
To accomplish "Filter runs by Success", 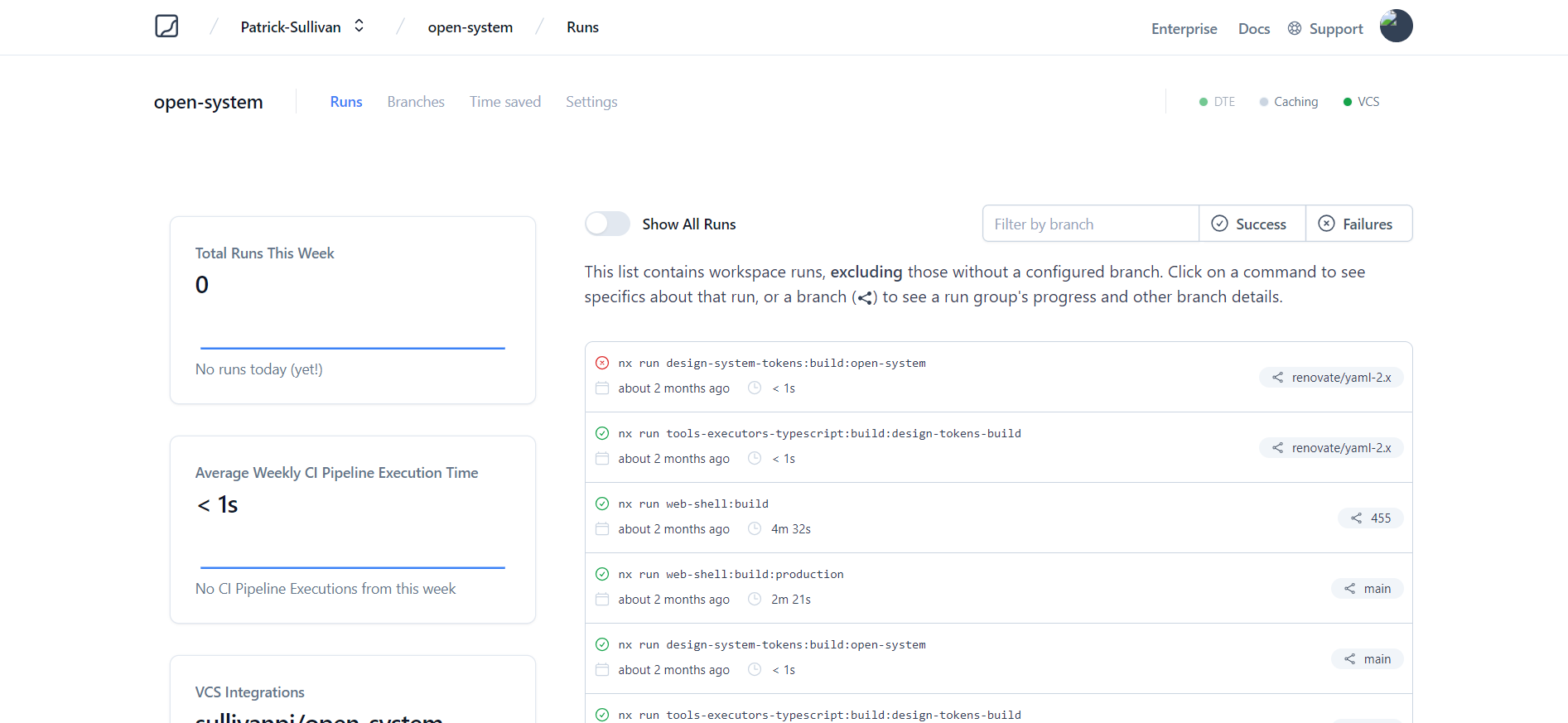I will [x=1252, y=224].
